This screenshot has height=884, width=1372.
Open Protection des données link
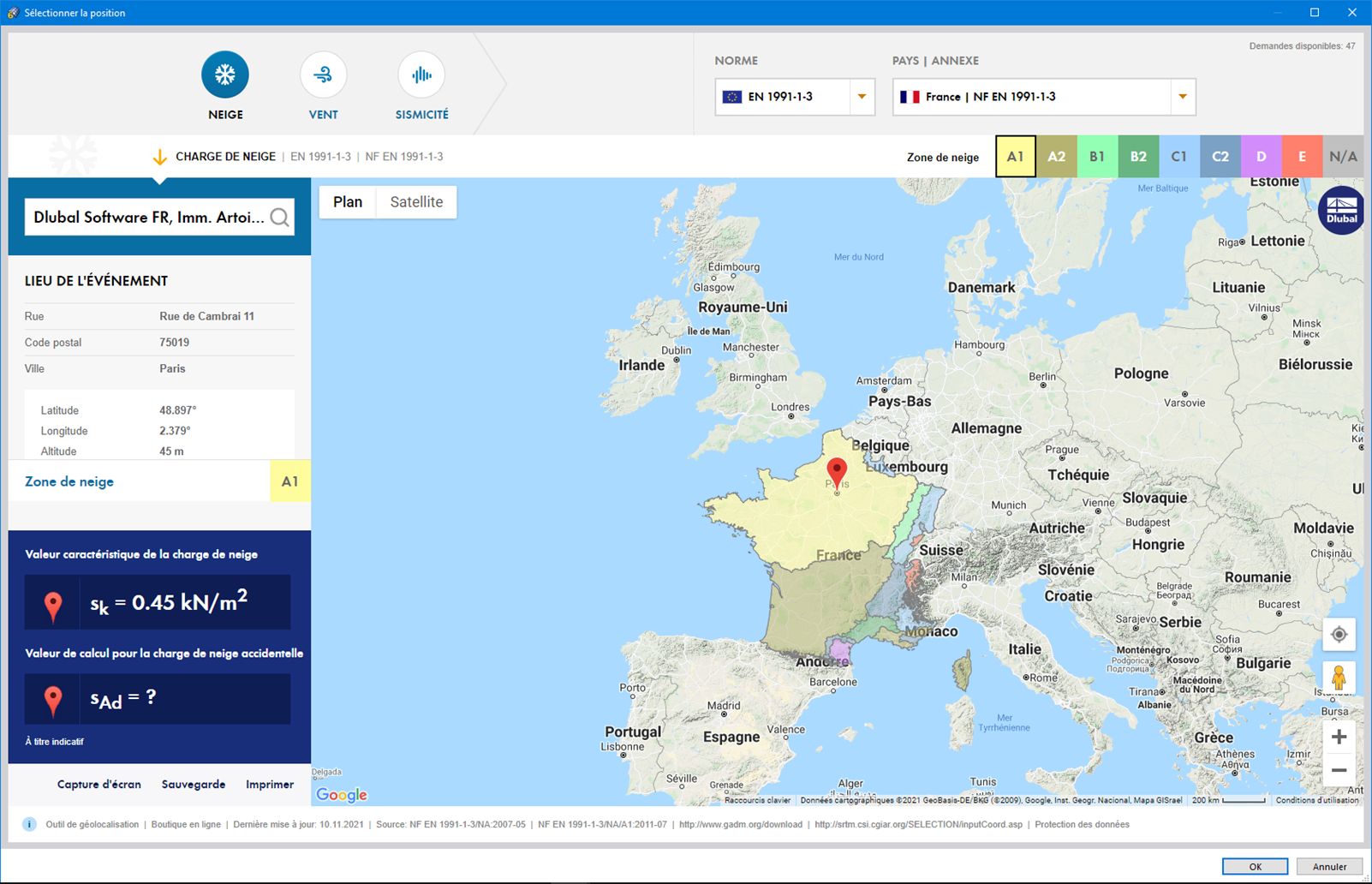1082,824
